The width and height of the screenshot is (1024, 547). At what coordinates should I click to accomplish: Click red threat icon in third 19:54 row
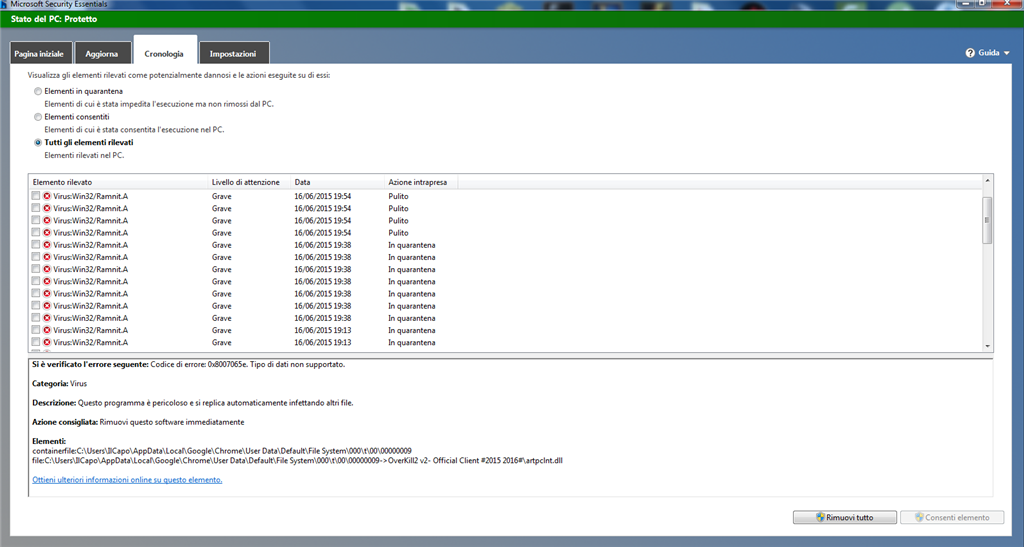point(47,221)
